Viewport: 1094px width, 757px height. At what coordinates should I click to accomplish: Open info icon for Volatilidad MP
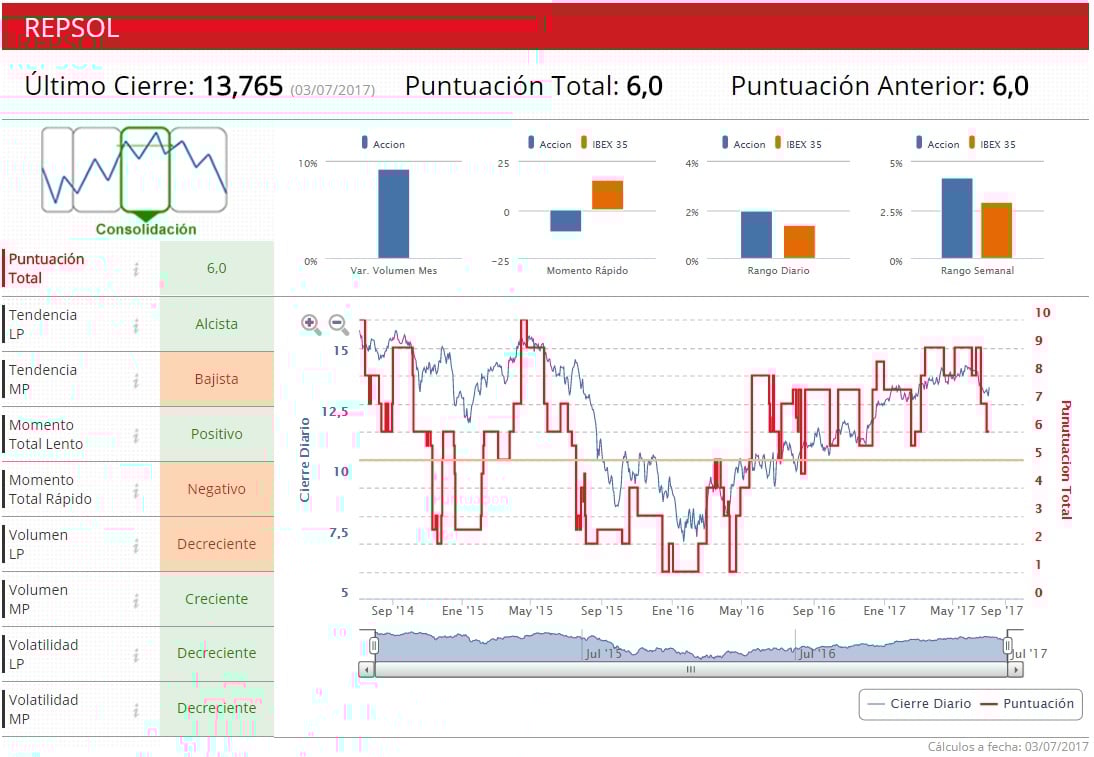[136, 710]
